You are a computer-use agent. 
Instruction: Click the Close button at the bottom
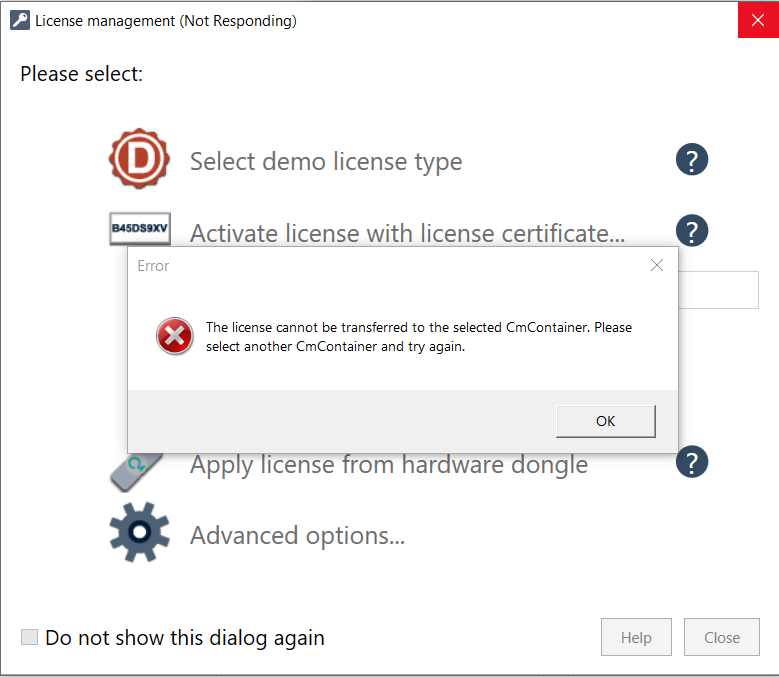721,637
